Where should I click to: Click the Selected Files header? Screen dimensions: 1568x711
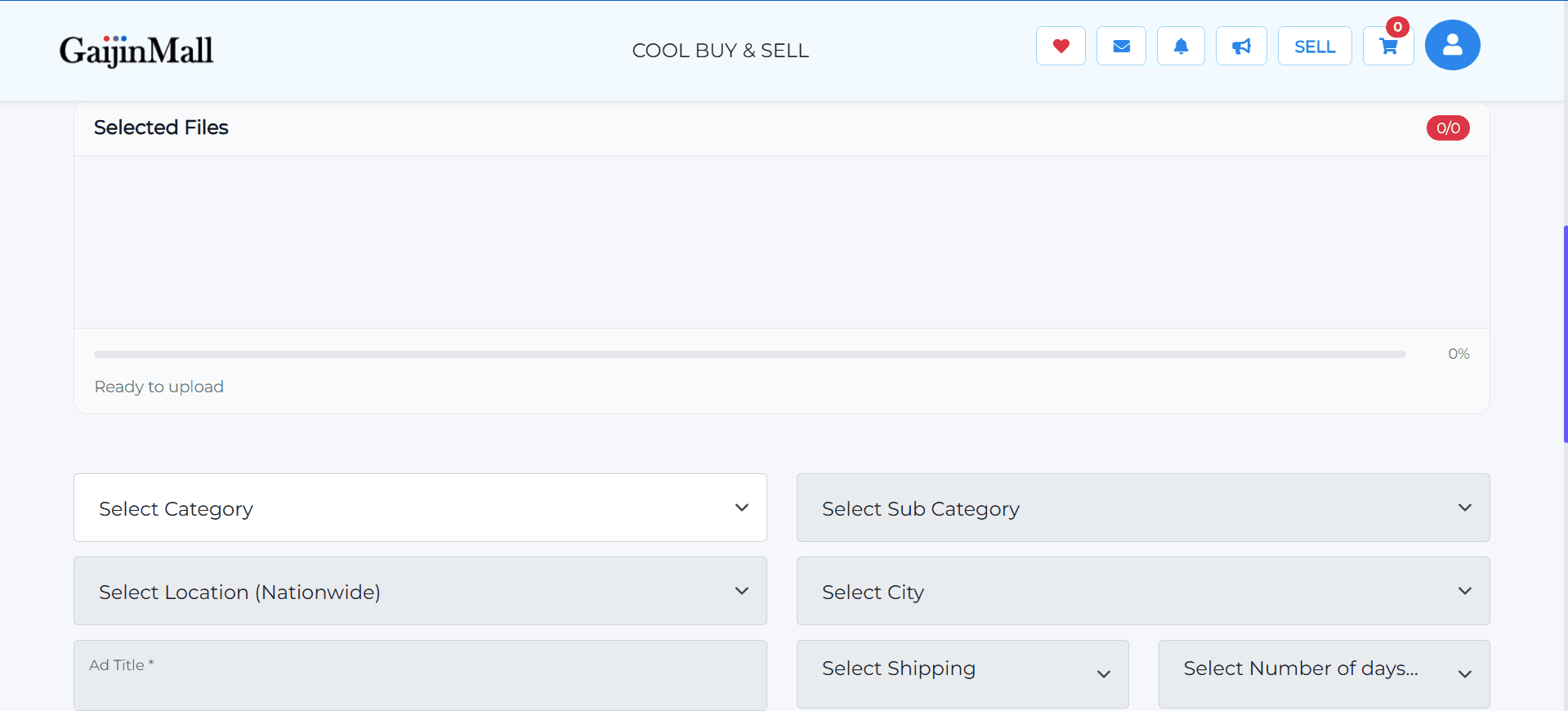(x=160, y=127)
